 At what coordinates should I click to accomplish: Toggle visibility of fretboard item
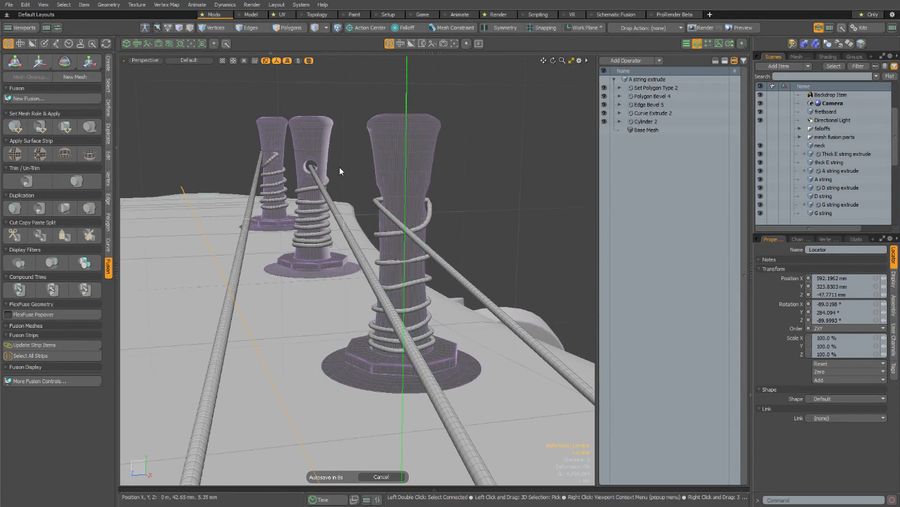tap(760, 111)
